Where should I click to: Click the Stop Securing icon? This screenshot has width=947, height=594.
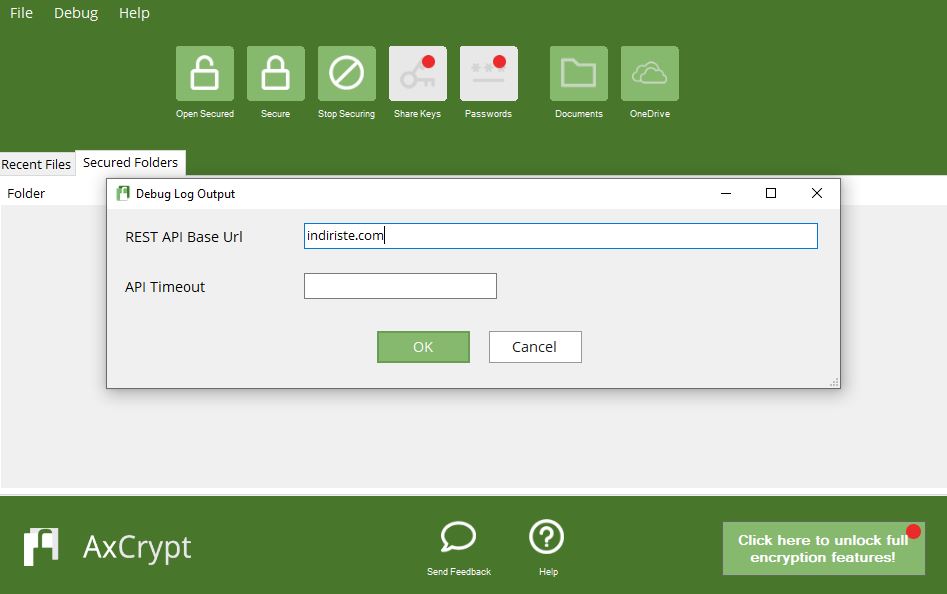tap(347, 74)
